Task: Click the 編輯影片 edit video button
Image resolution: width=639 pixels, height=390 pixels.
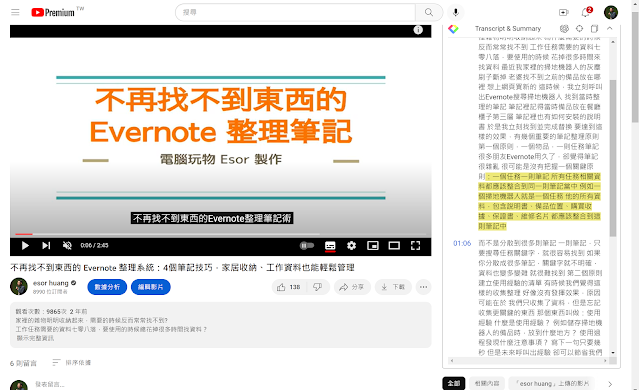Action: pyautogui.click(x=150, y=287)
